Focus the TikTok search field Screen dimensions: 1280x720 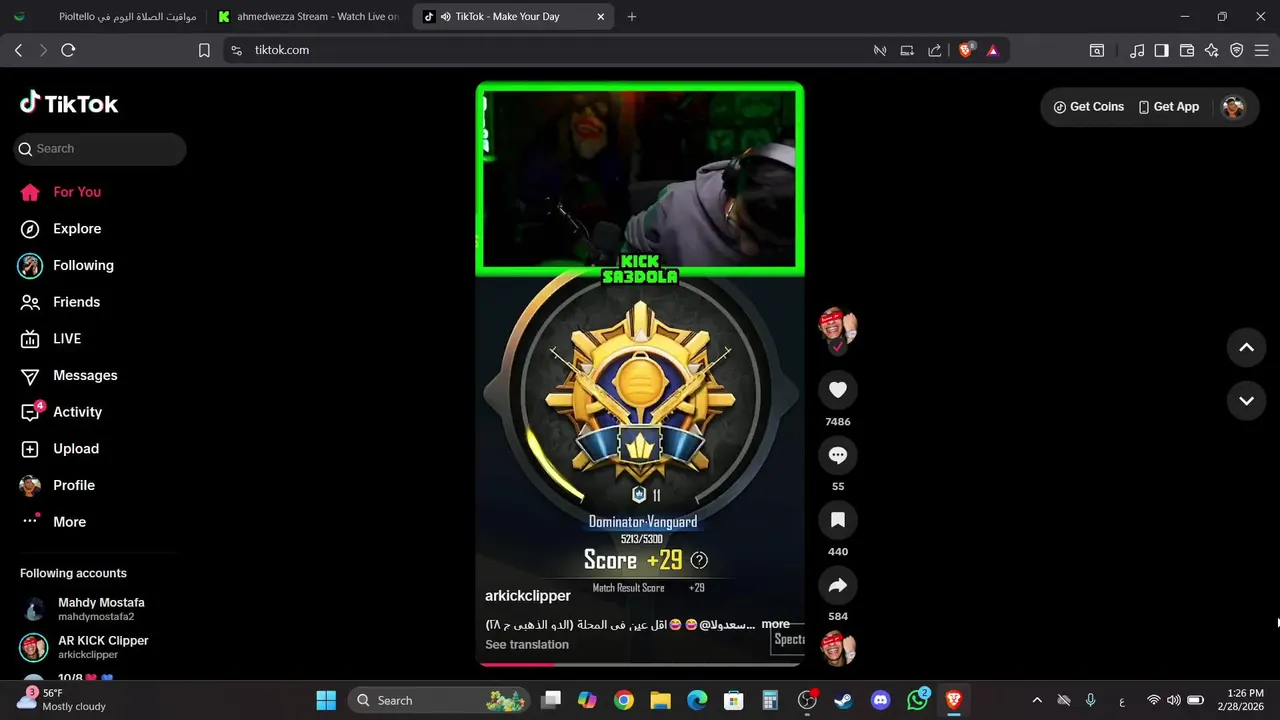tap(100, 149)
